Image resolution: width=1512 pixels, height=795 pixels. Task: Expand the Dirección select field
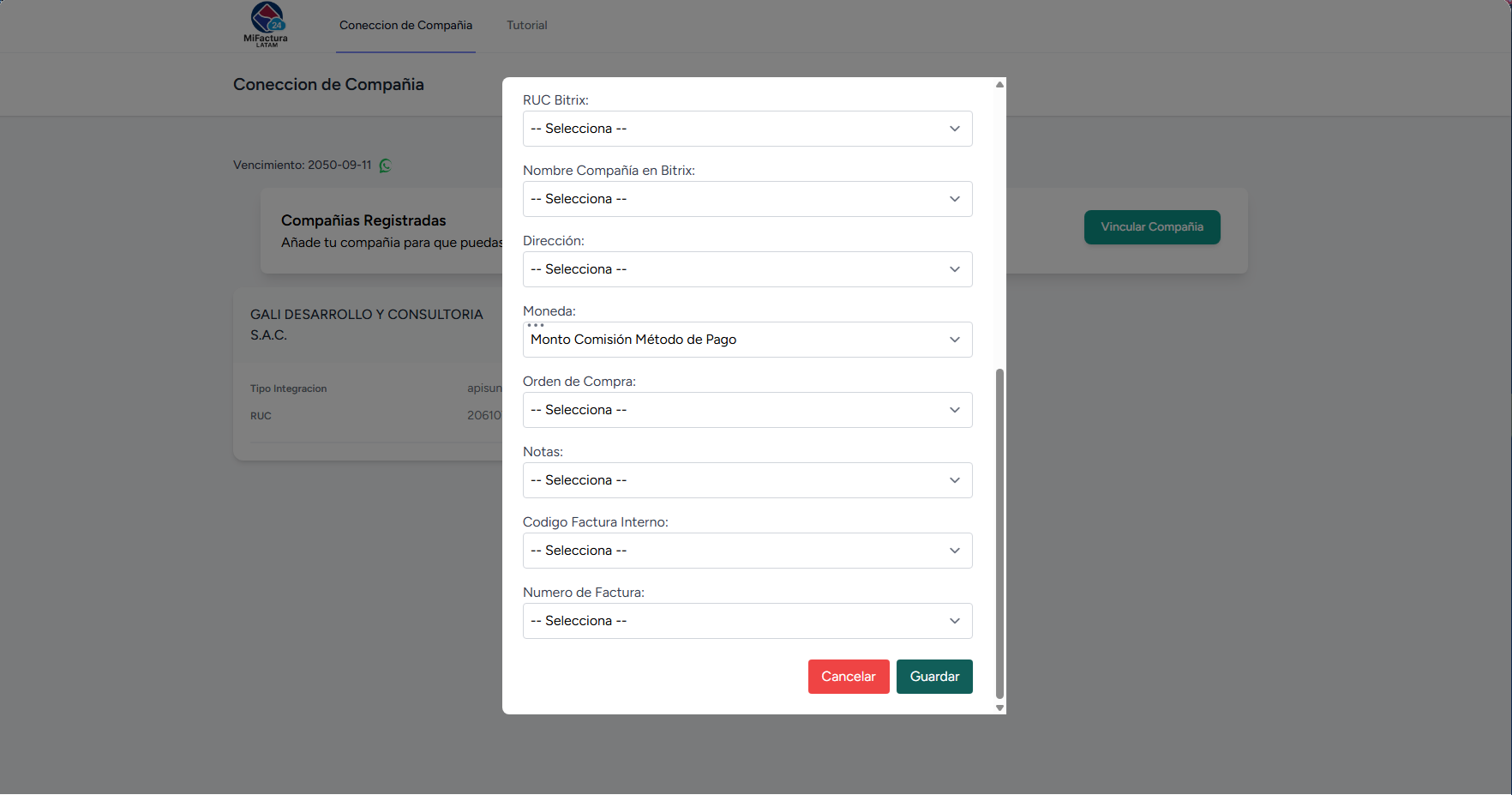coord(747,269)
